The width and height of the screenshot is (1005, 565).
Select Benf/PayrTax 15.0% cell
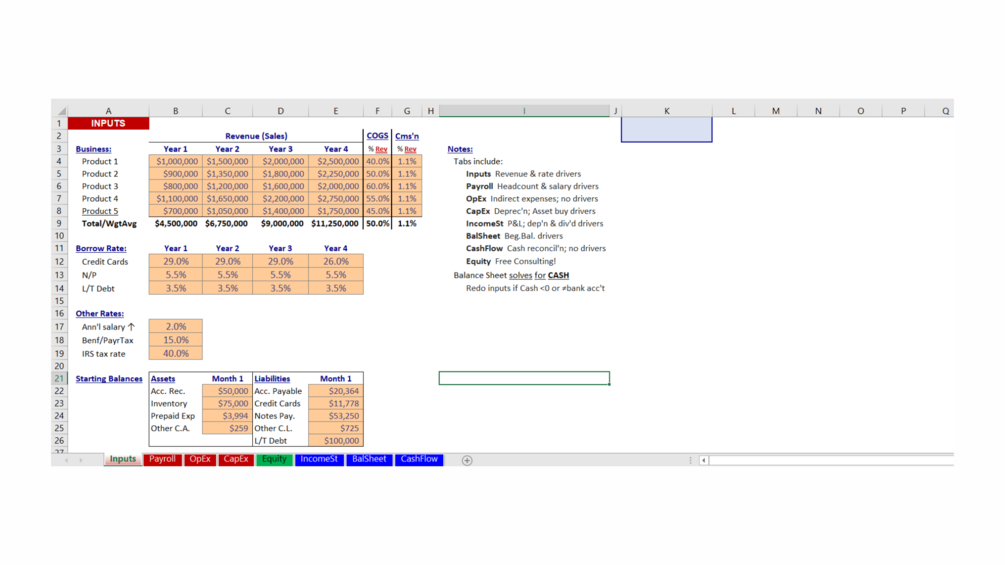pyautogui.click(x=176, y=340)
